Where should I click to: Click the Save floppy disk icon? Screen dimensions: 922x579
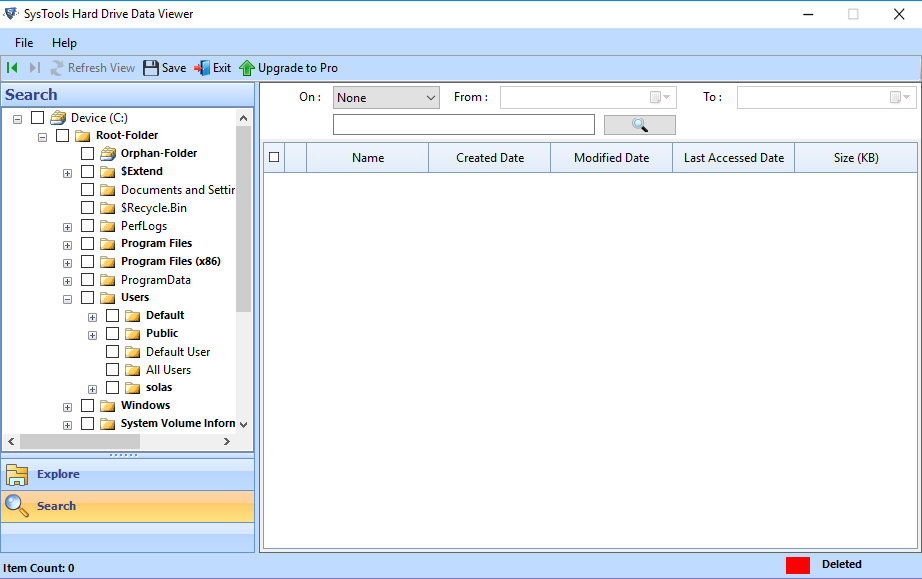point(151,68)
